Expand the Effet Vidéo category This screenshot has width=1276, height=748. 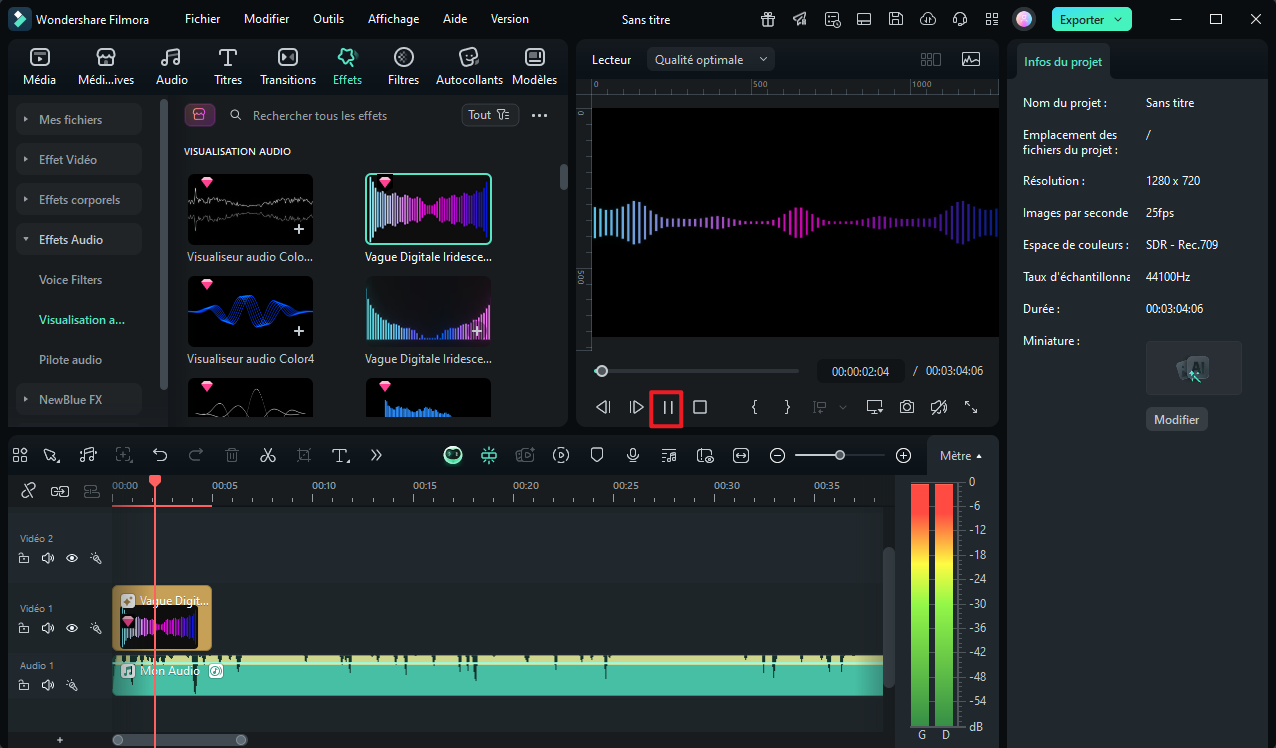point(79,160)
